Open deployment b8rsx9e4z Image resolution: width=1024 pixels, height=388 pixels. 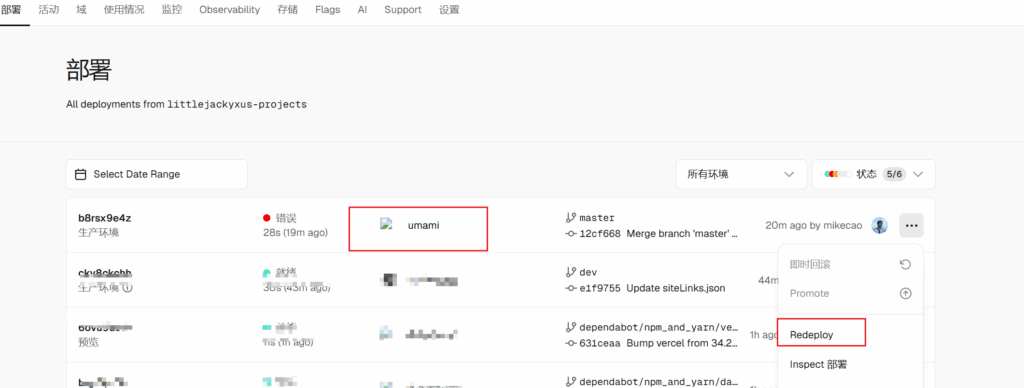(x=104, y=218)
